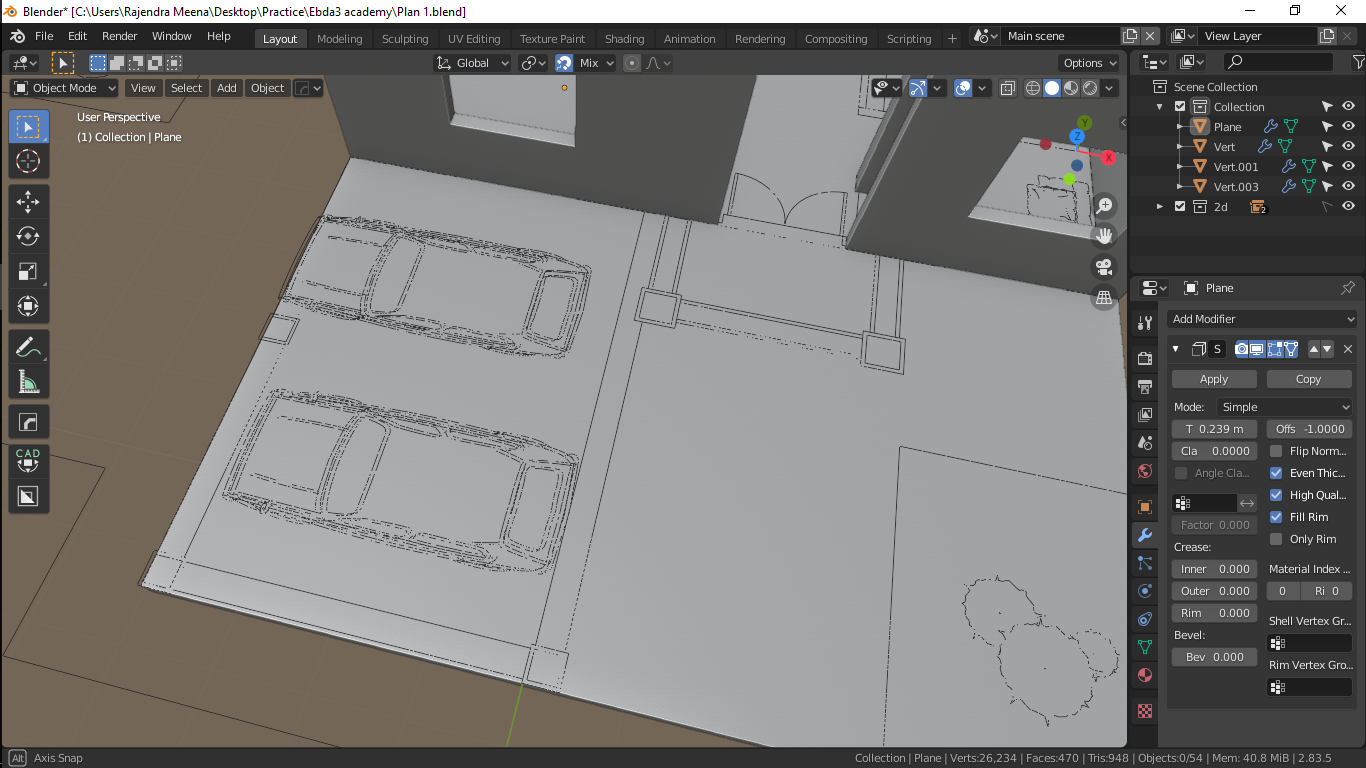Image resolution: width=1366 pixels, height=768 pixels.
Task: Click the Shell Vertex Group field
Action: 1310,643
